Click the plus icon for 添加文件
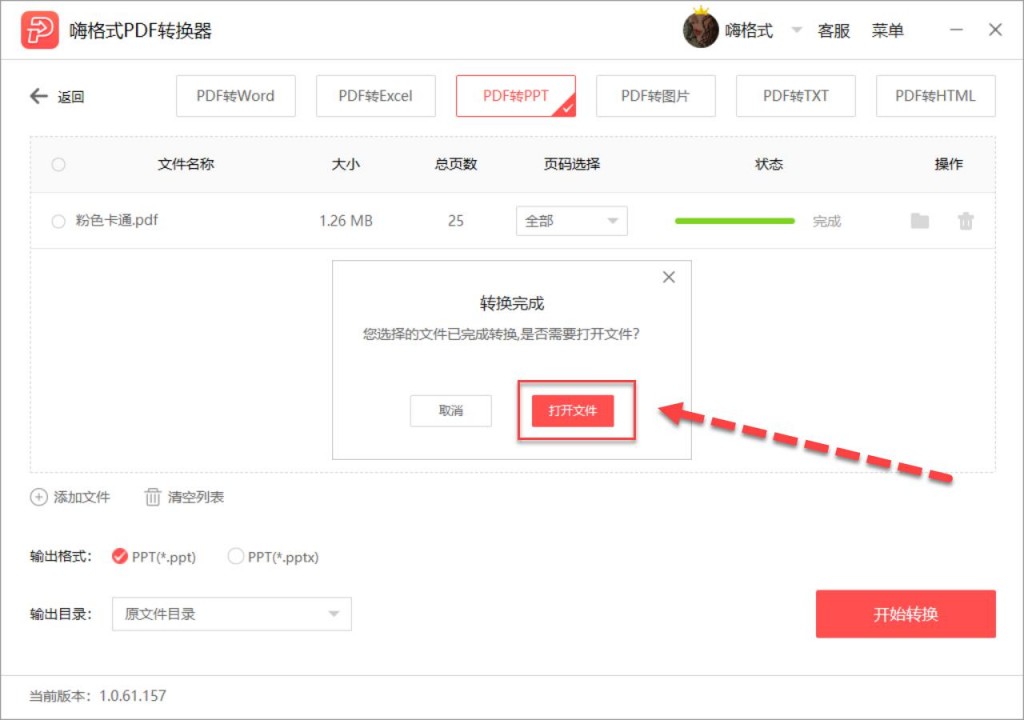The height and width of the screenshot is (720, 1024). click(39, 497)
